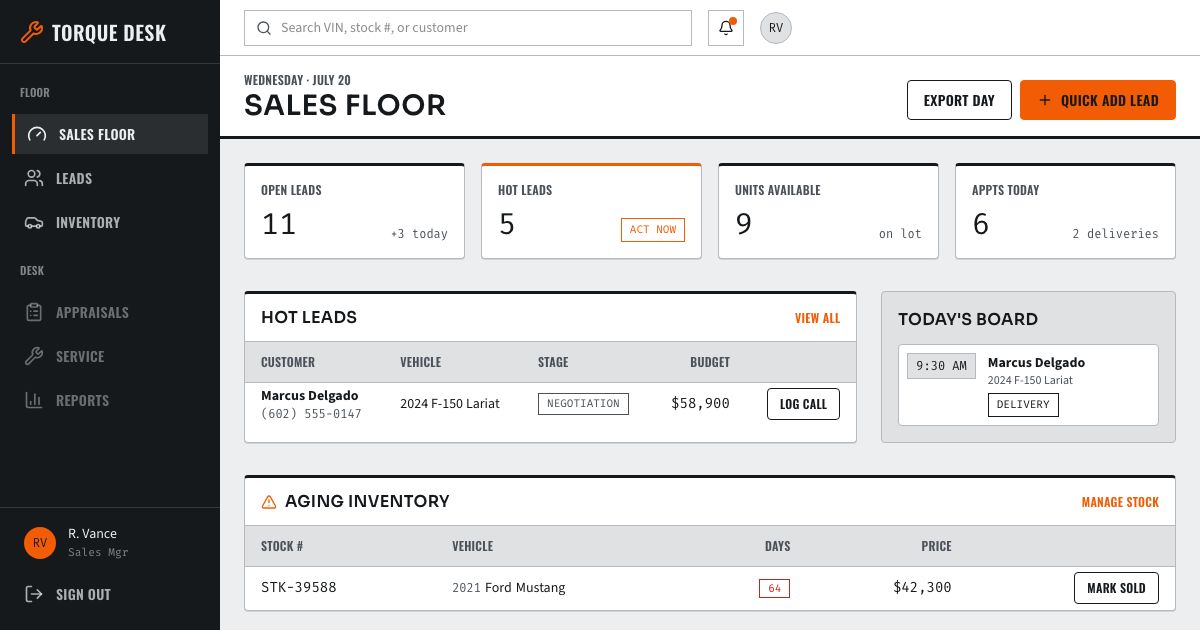Click the Torque Desk wrench logo icon
Image resolution: width=1200 pixels, height=630 pixels.
tap(32, 33)
